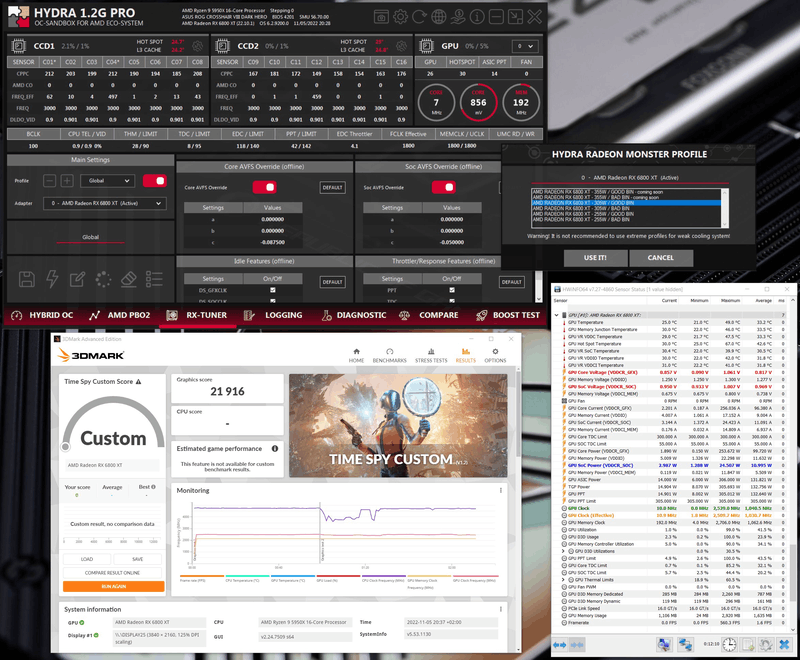The width and height of the screenshot is (800, 660).
Task: Open 3DMark OPTIONS
Action: pos(495,356)
